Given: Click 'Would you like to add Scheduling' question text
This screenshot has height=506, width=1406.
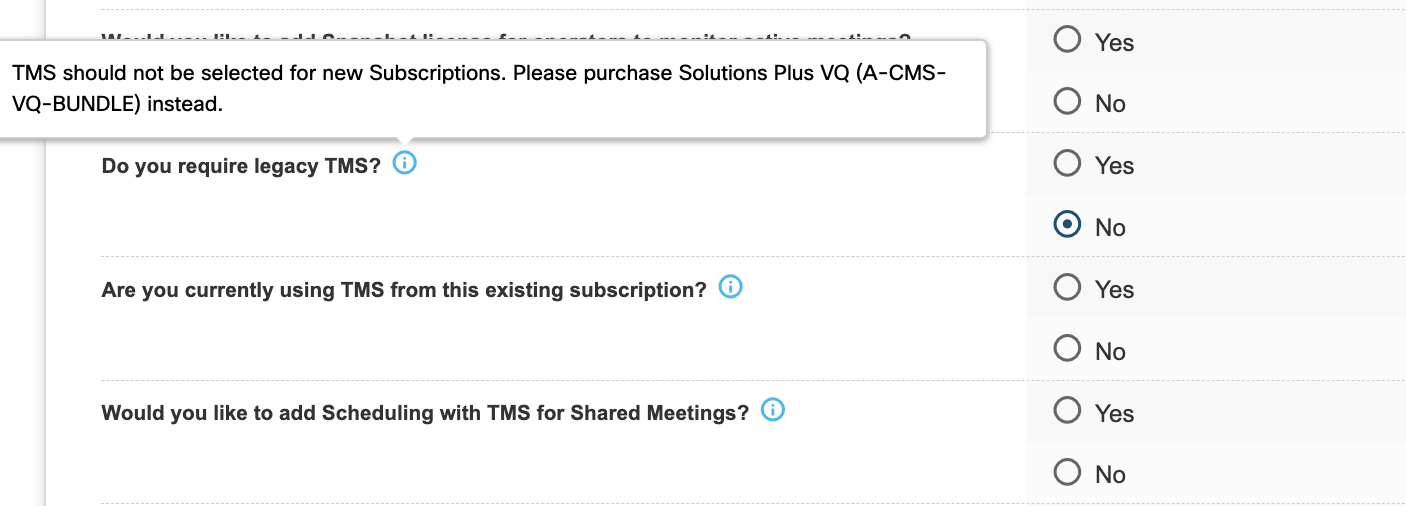Looking at the screenshot, I should pyautogui.click(x=425, y=413).
